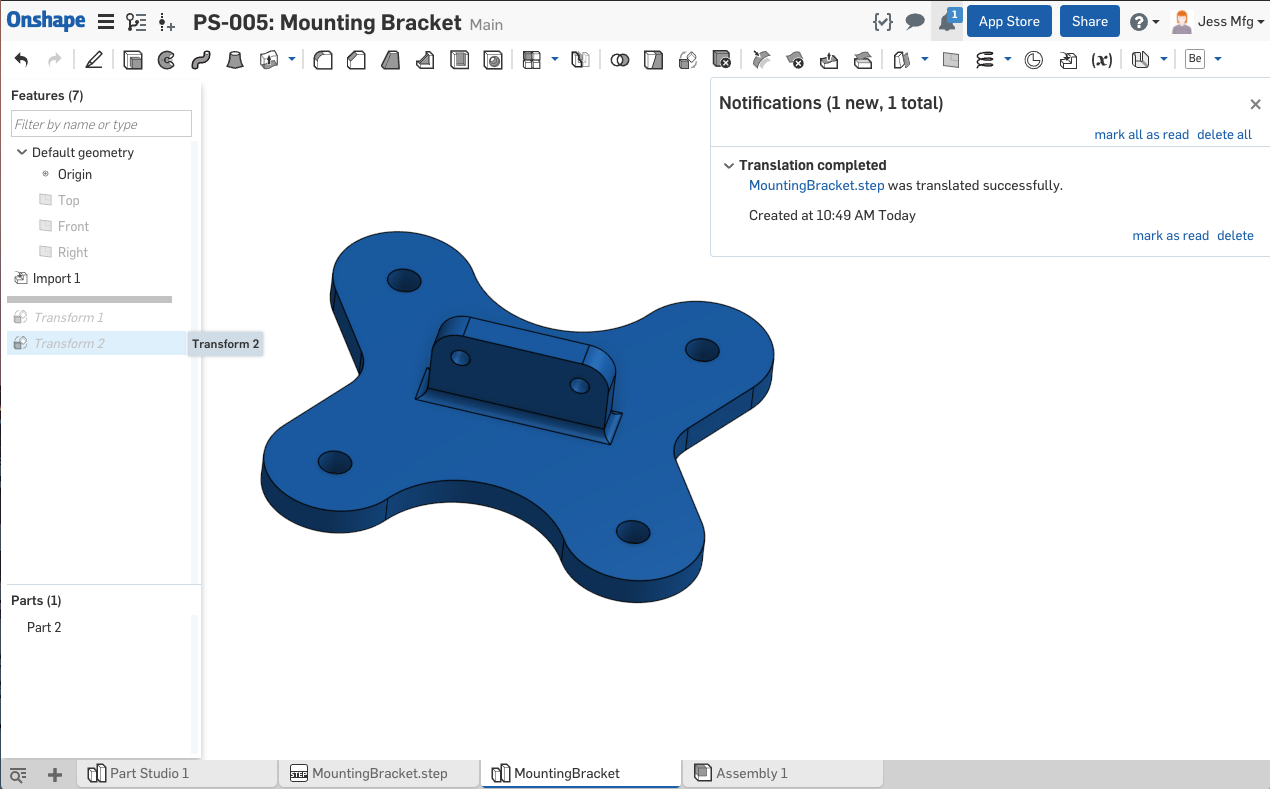Open the Thicken tool dropdown arrow
The width and height of the screenshot is (1270, 789).
pyautogui.click(x=292, y=60)
